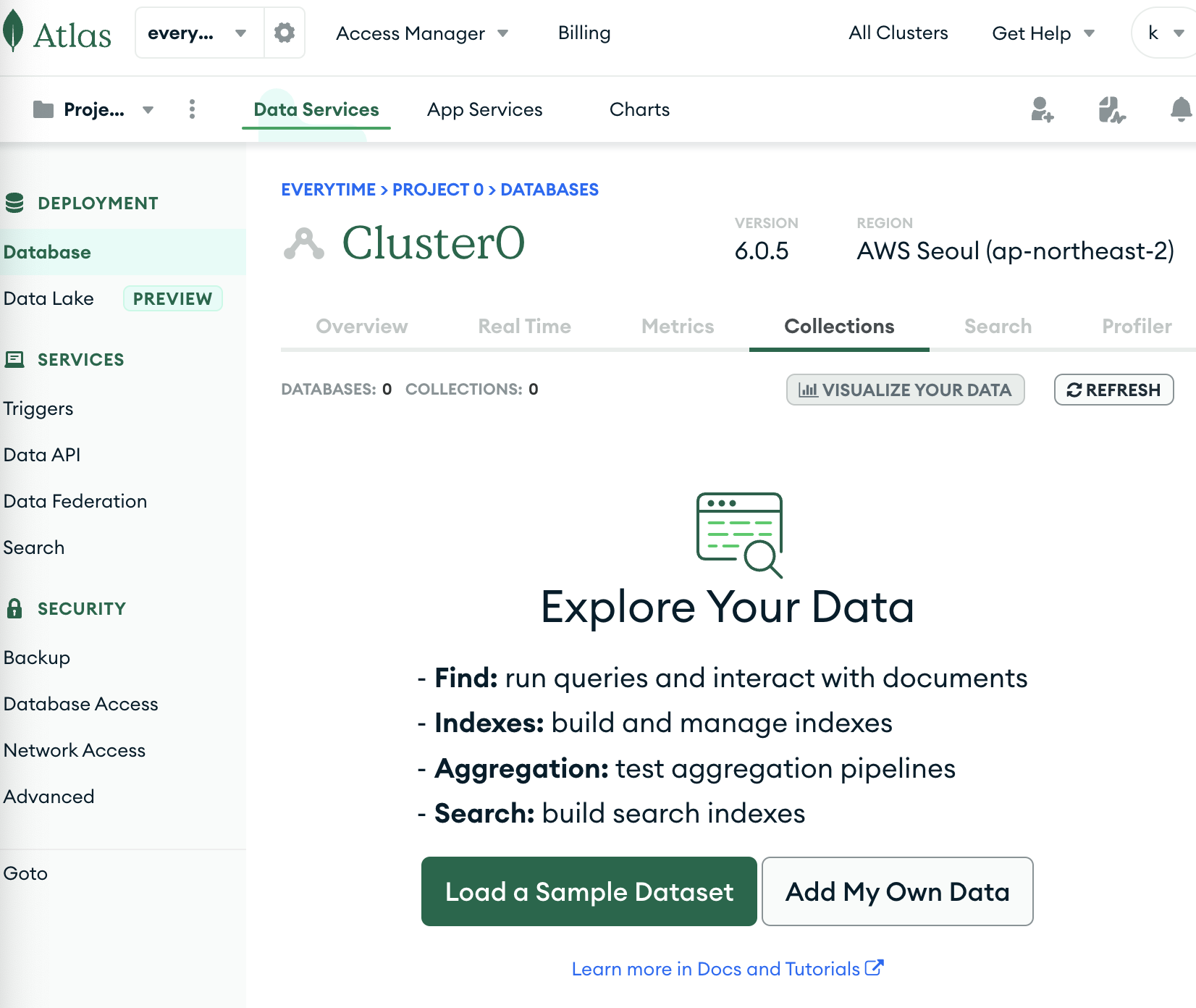Open the notifications bell icon
Viewport: 1196px width, 1008px height.
point(1181,109)
